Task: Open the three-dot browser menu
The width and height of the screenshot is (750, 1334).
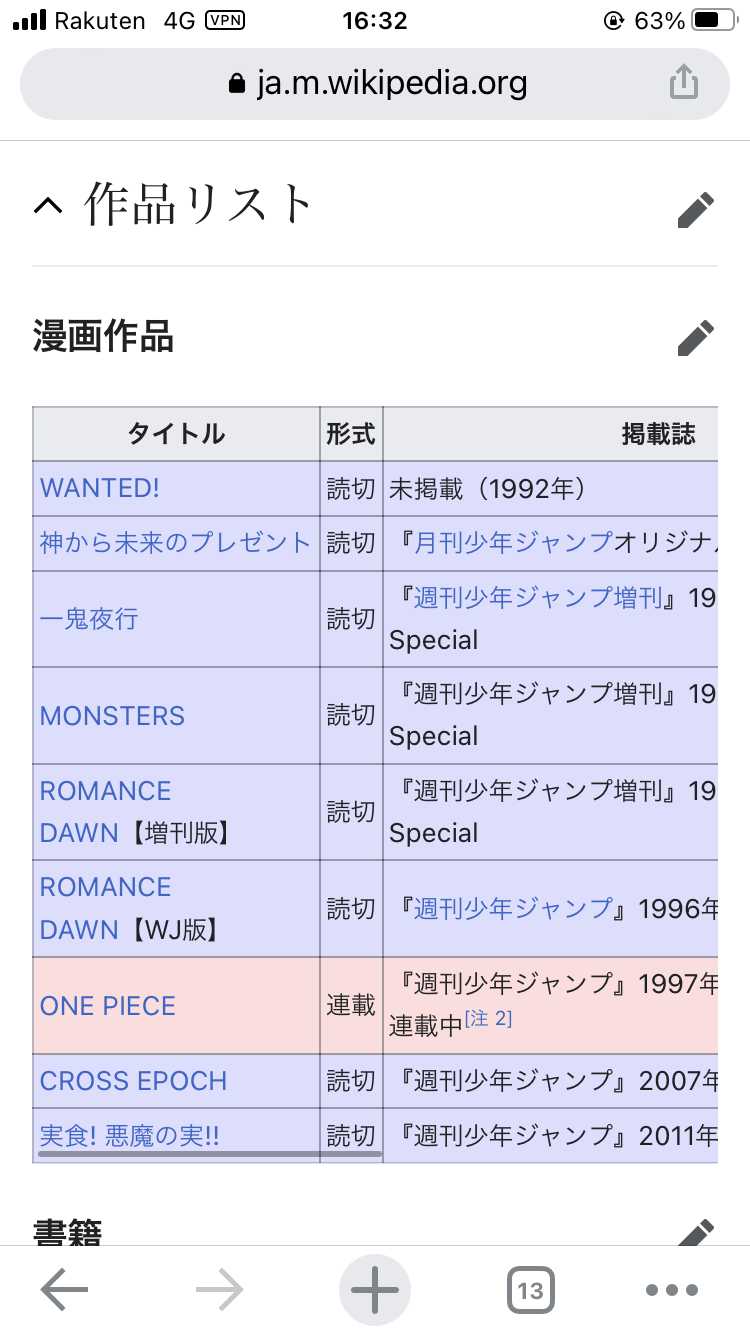Action: tap(671, 1290)
